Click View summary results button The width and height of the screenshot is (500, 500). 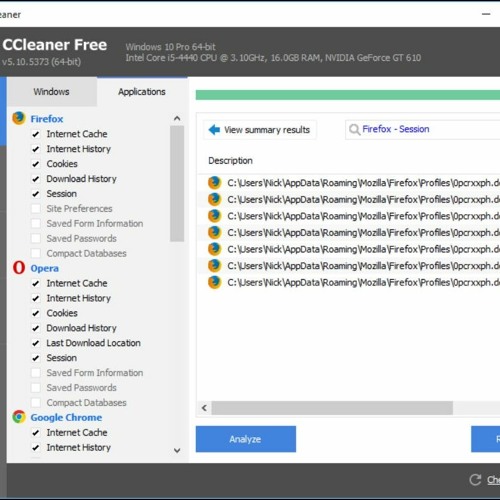260,130
